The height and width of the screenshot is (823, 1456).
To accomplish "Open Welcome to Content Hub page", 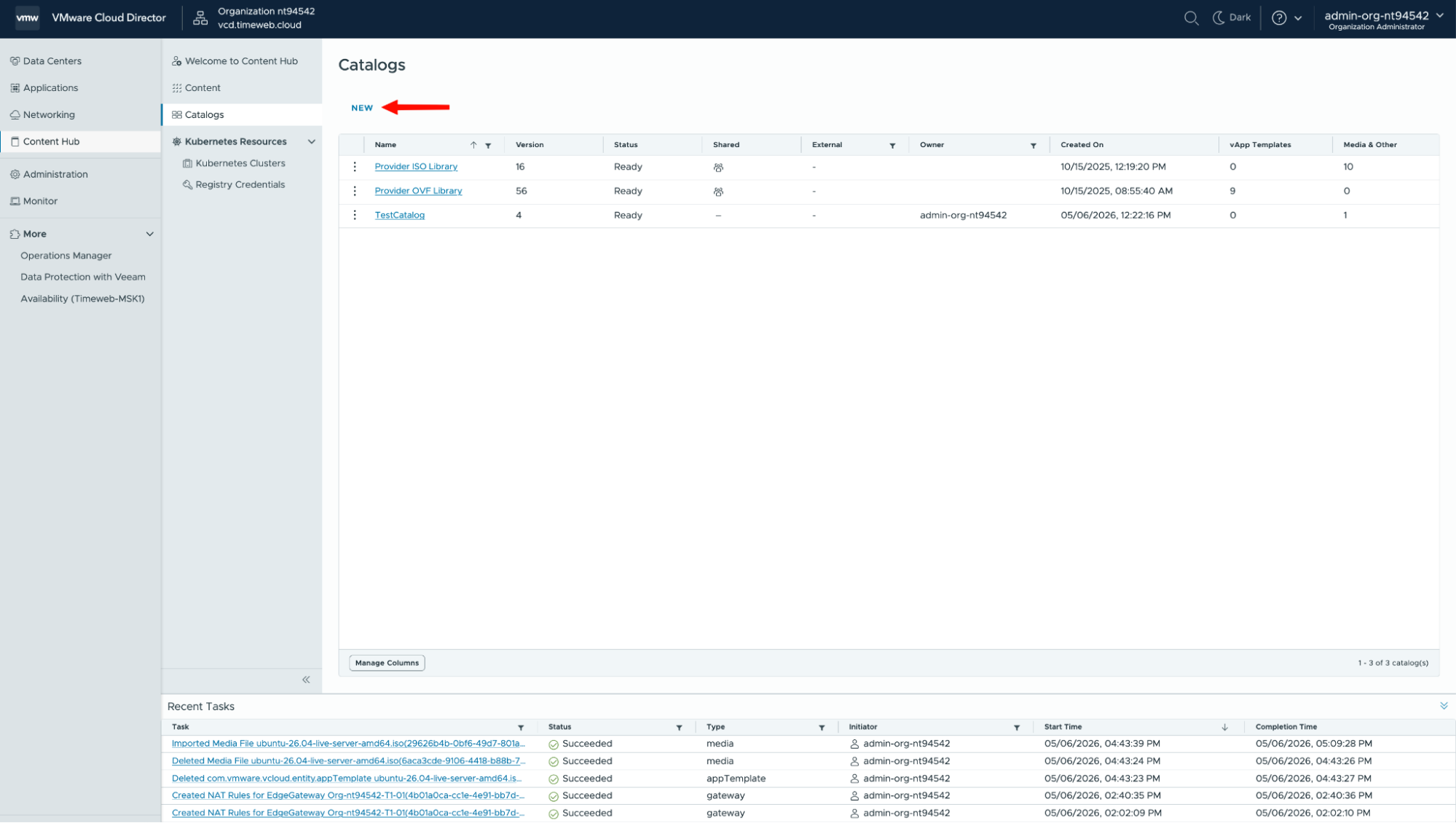I will pos(241,61).
